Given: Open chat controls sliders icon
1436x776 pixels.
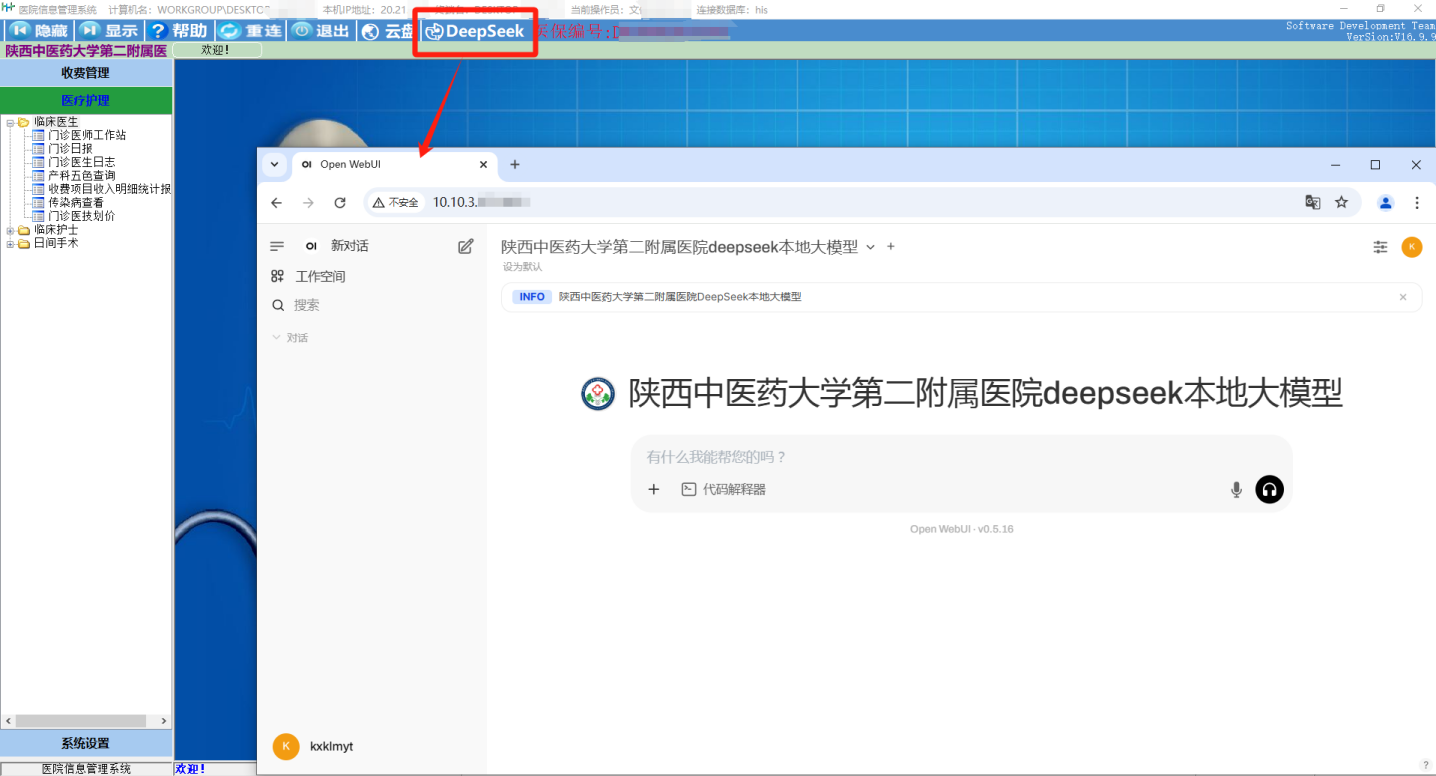Looking at the screenshot, I should coord(1381,247).
